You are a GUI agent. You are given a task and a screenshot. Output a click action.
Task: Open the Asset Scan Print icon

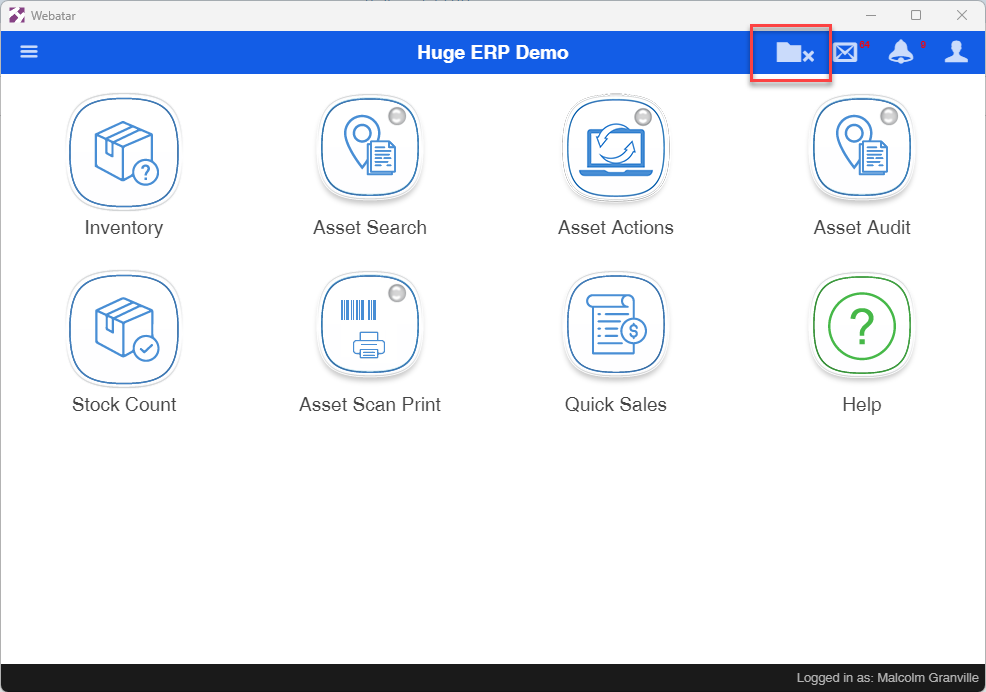click(370, 325)
